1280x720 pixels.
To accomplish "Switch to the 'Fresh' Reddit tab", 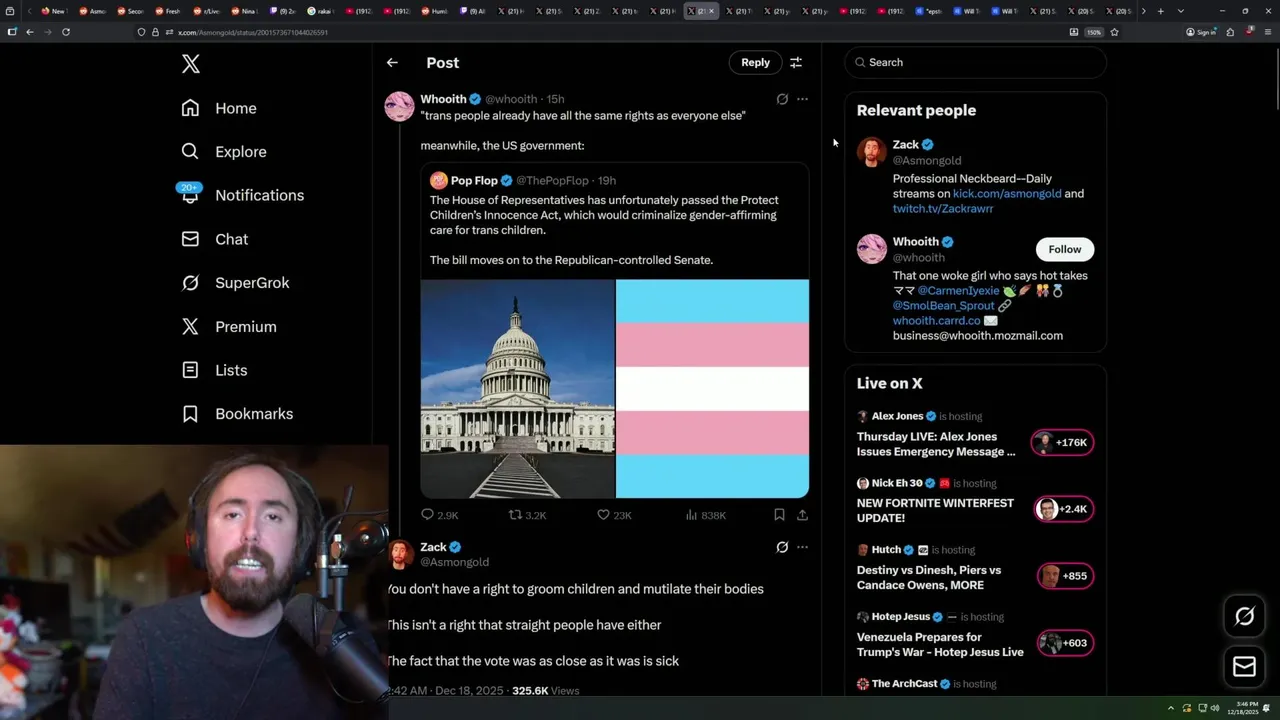I will coord(167,11).
